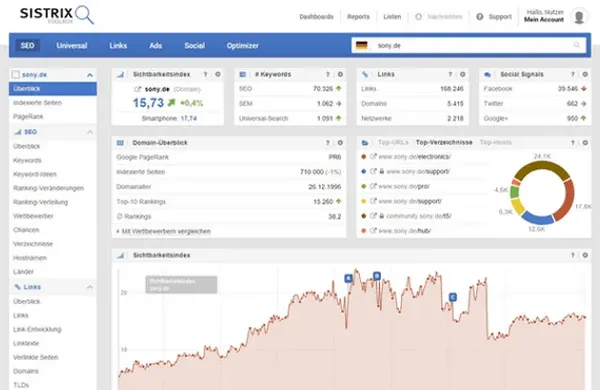Click the chain-link icon in Links box header
The image size is (600, 390).
coord(365,75)
